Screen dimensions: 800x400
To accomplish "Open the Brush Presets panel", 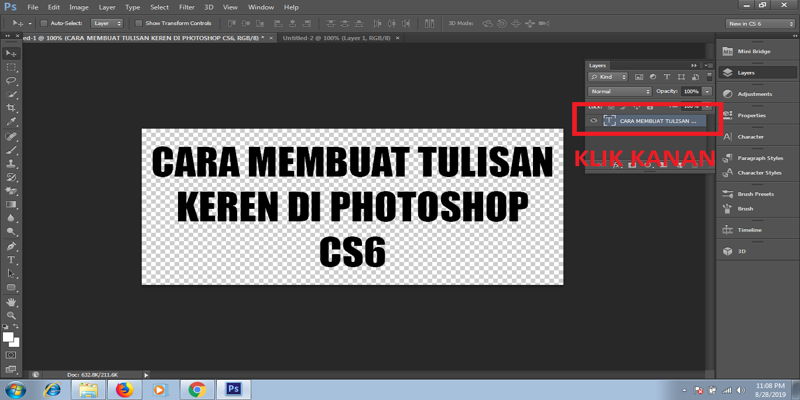I will coord(756,194).
